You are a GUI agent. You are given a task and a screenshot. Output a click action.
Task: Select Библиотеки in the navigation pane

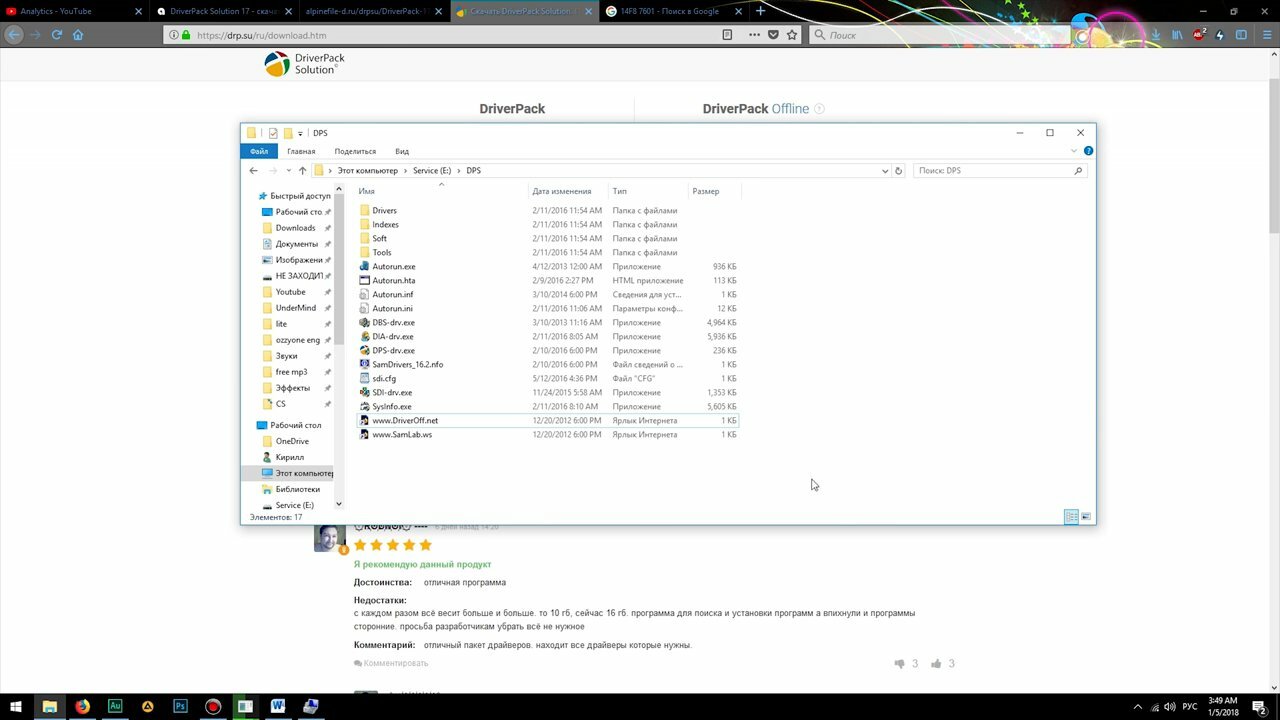(x=297, y=489)
